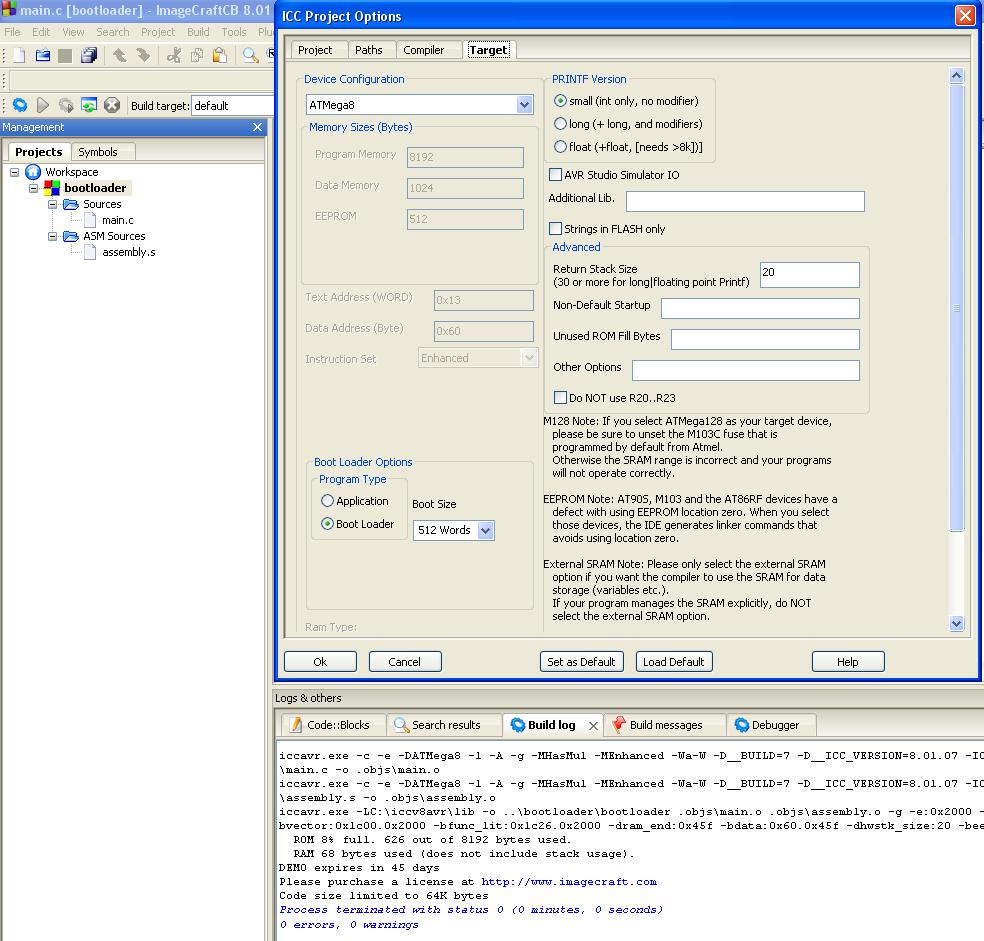Click the Undo toolbar icon
This screenshot has height=941, width=984.
coord(119,55)
